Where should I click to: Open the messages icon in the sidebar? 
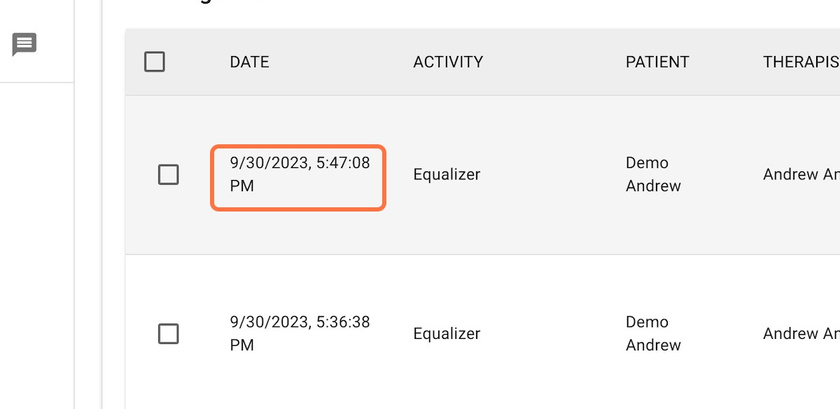pyautogui.click(x=24, y=44)
